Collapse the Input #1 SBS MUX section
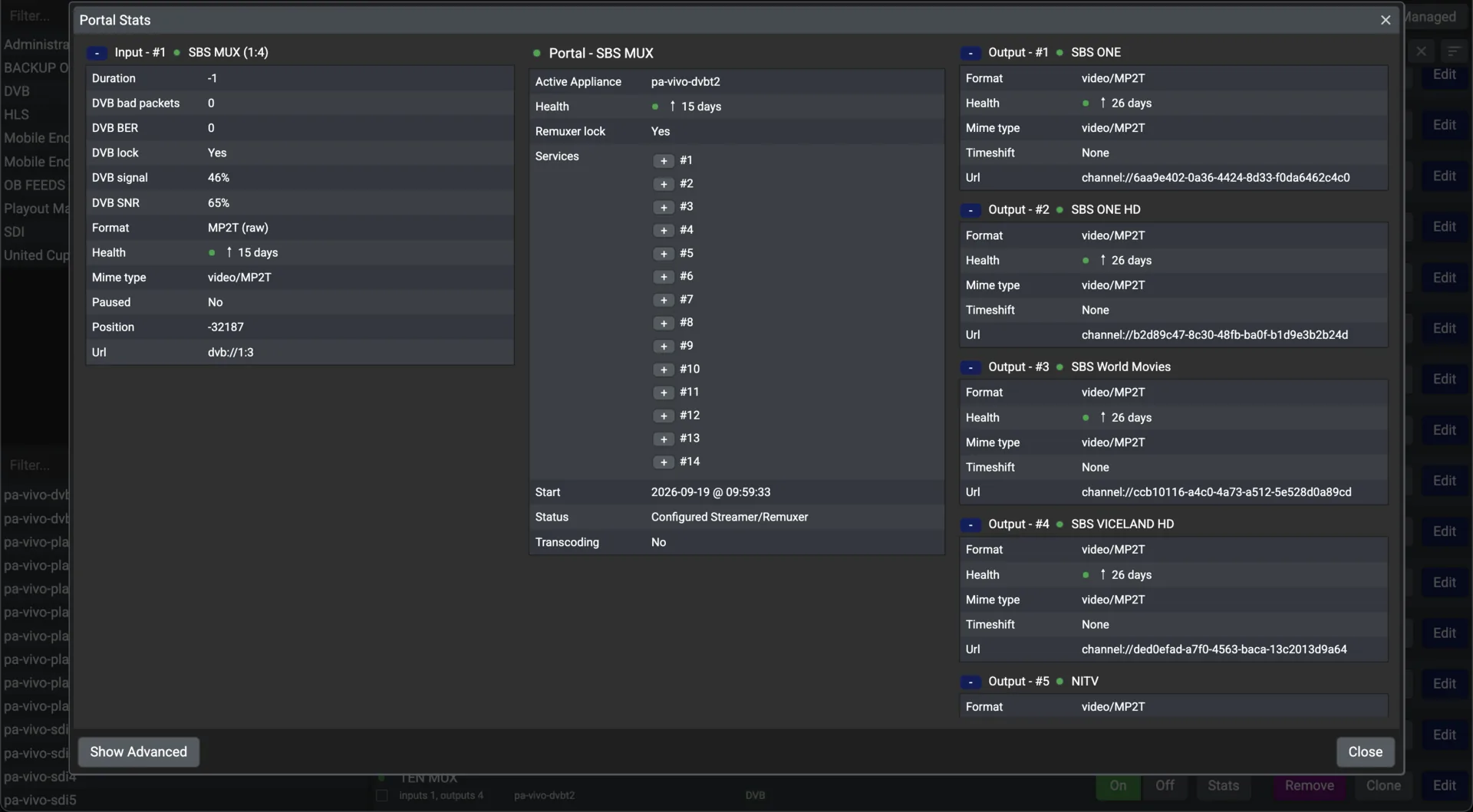Image resolution: width=1473 pixels, height=812 pixels. click(x=97, y=53)
